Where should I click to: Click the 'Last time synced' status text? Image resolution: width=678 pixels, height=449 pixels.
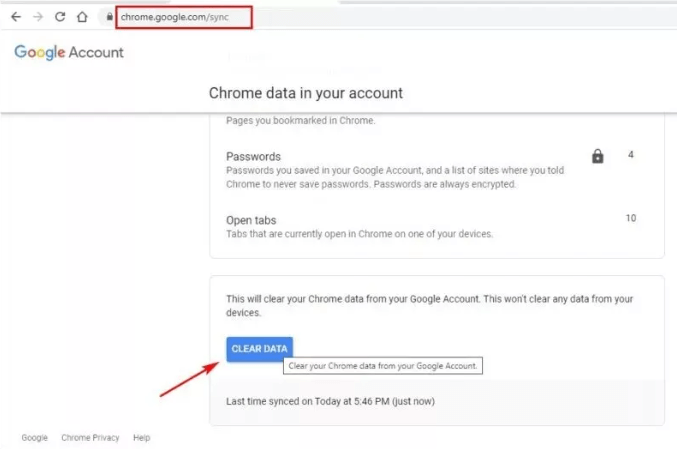pos(330,402)
